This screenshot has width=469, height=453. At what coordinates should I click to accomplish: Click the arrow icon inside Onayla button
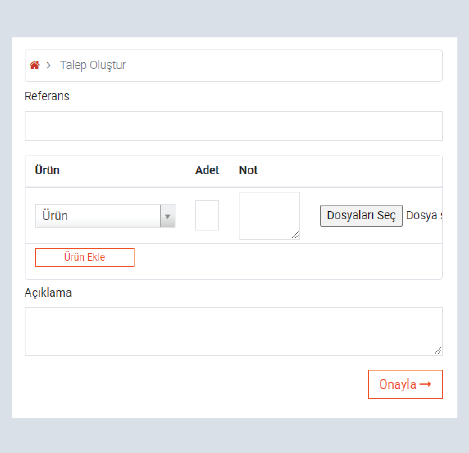[x=425, y=384]
